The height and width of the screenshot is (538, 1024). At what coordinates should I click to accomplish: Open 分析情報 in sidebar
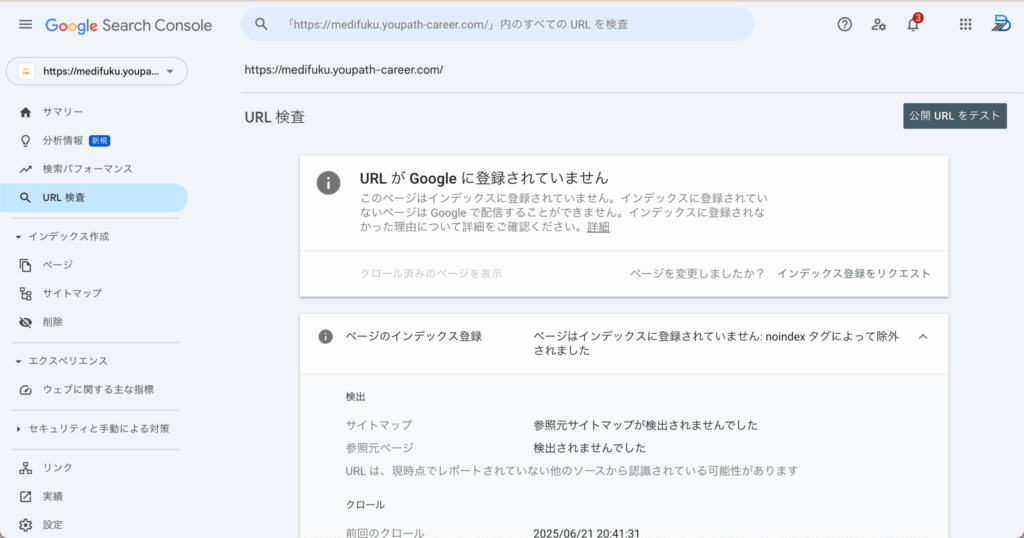pyautogui.click(x=94, y=140)
